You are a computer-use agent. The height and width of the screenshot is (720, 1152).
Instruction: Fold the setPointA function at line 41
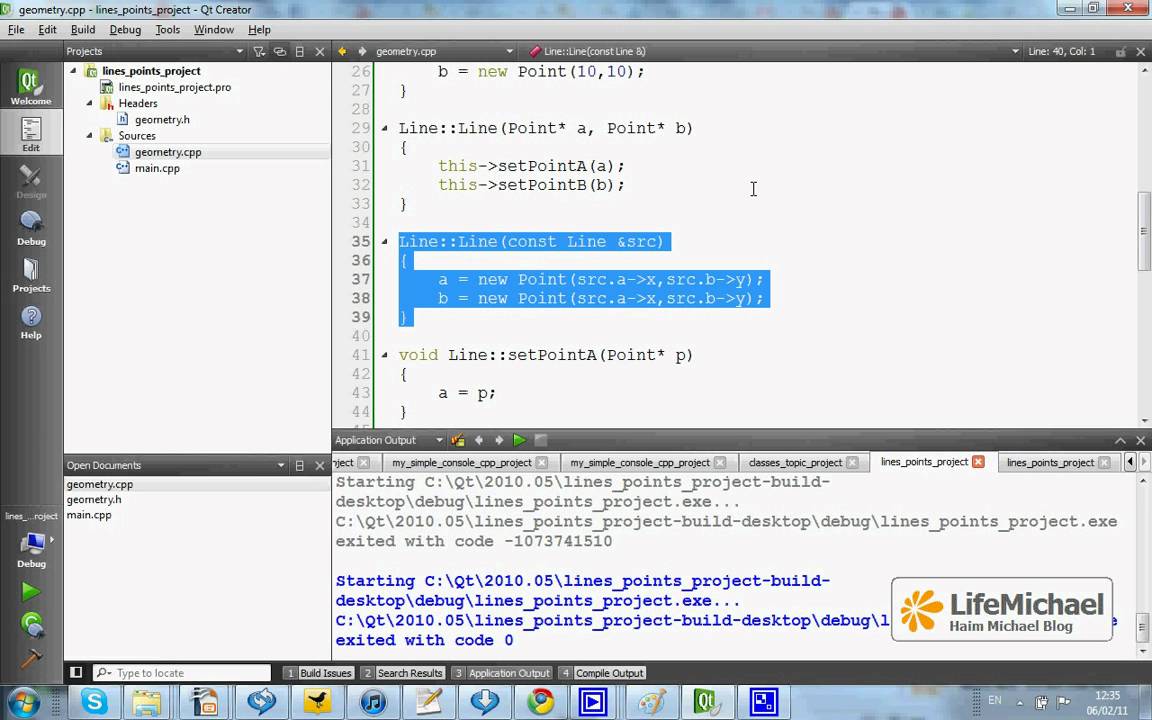point(384,355)
